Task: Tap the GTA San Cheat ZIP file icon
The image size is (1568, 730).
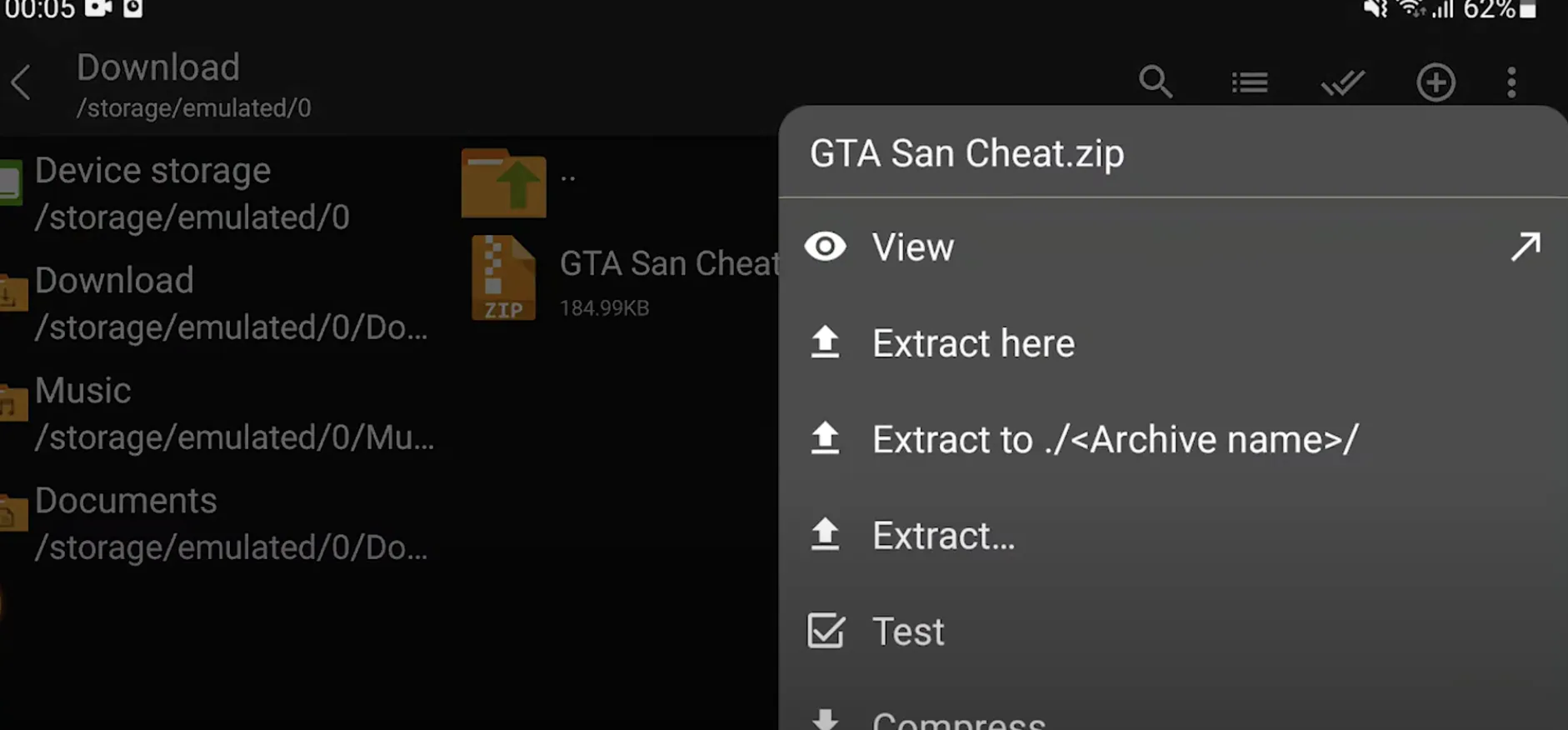Action: click(x=503, y=278)
